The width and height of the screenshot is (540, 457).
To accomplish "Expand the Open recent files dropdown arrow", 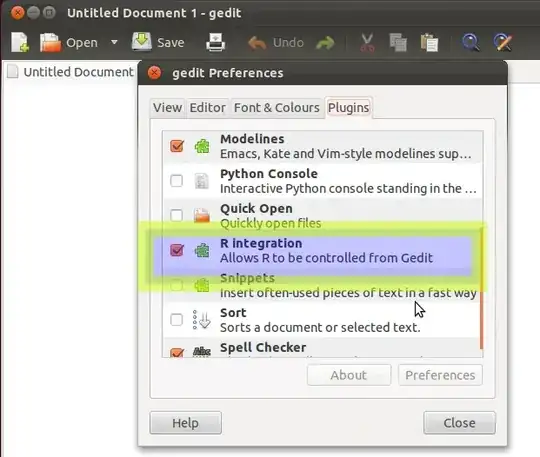I will [114, 42].
